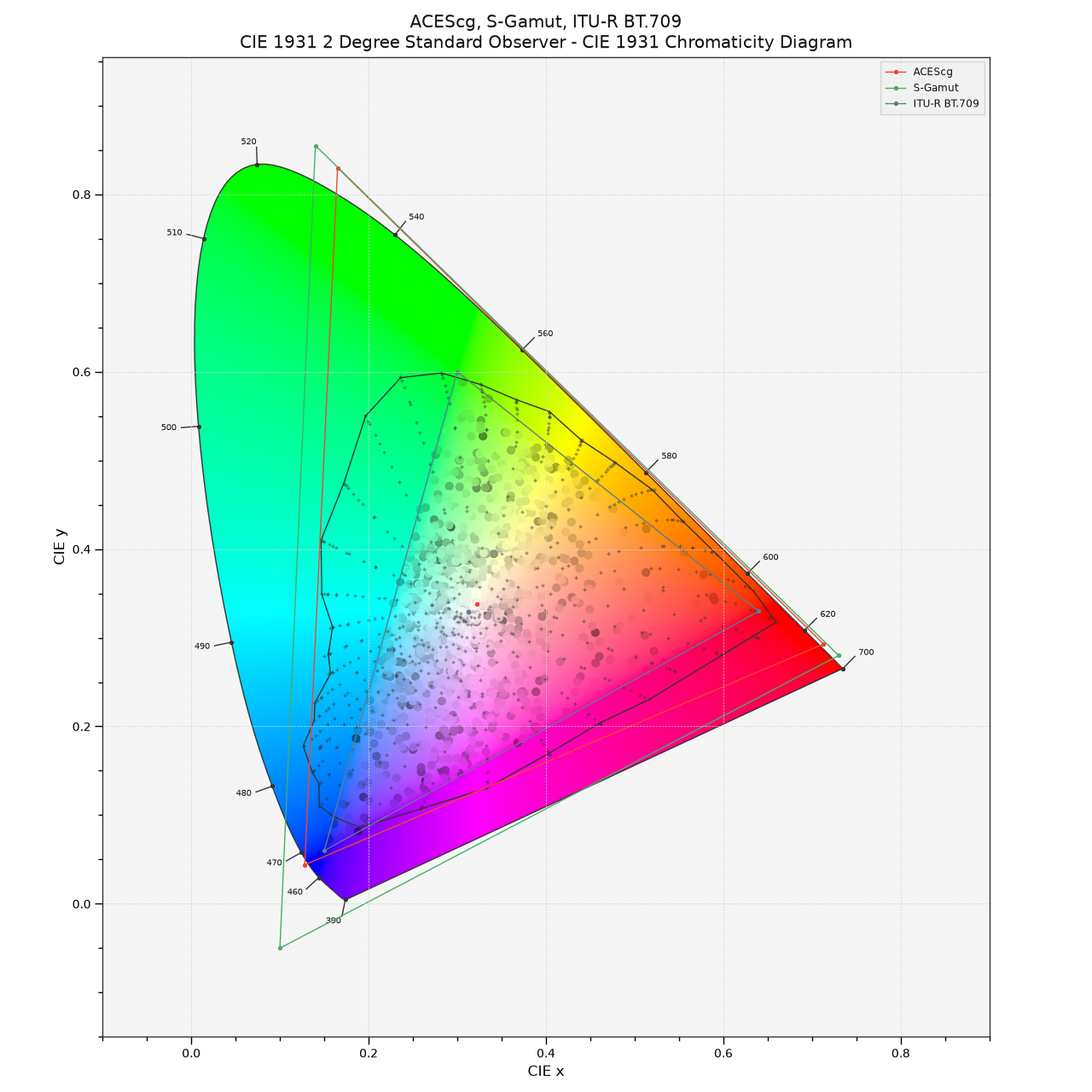Click the 510 wavelength label
This screenshot has height=1092, width=1092.
(x=174, y=232)
